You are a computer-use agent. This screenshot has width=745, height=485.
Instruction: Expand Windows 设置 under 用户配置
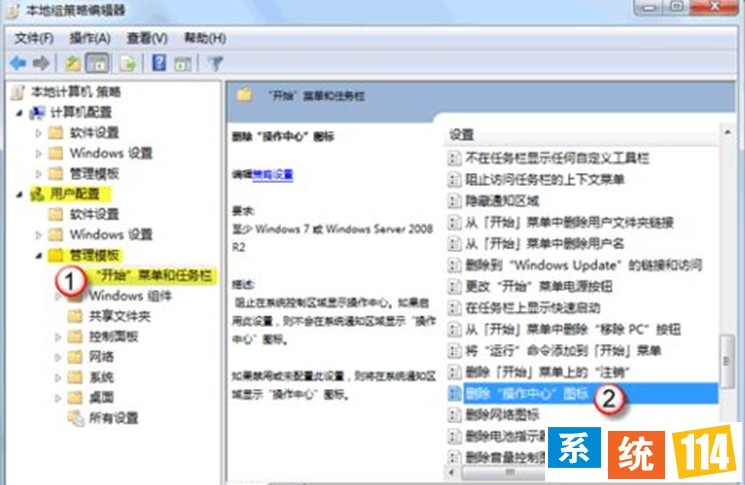pos(38,235)
